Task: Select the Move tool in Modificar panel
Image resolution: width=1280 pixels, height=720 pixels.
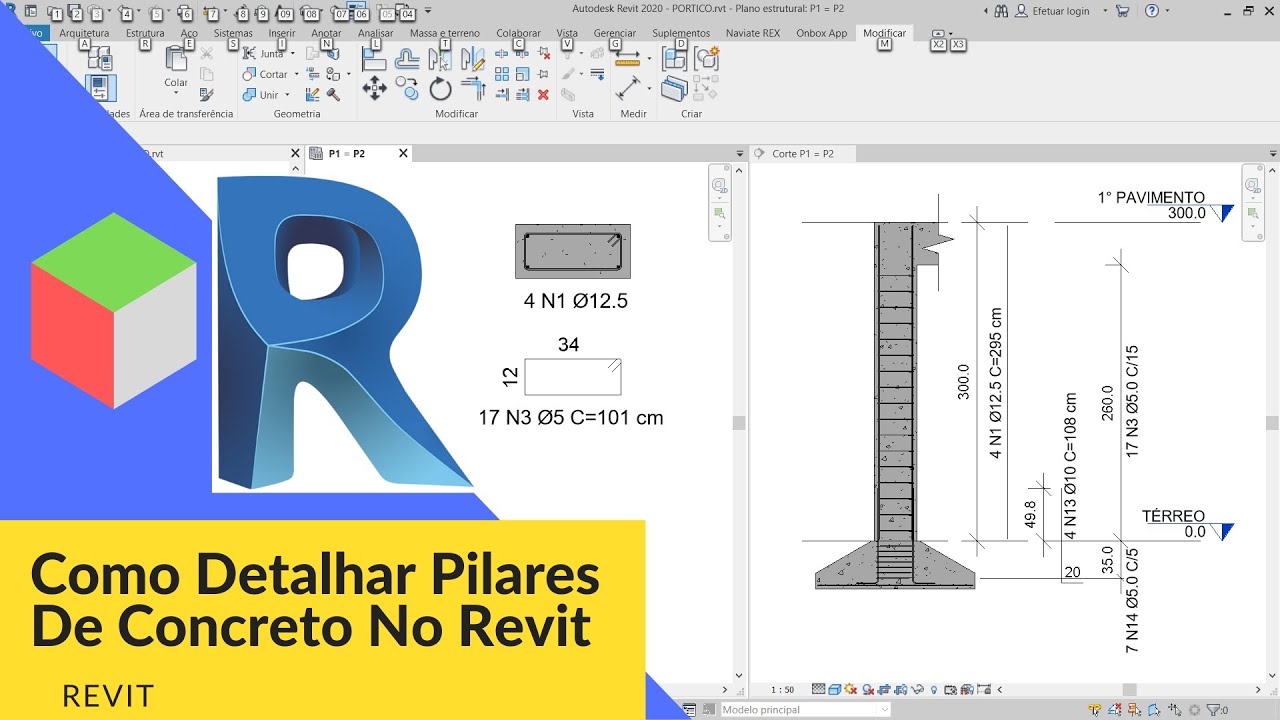Action: click(x=374, y=88)
